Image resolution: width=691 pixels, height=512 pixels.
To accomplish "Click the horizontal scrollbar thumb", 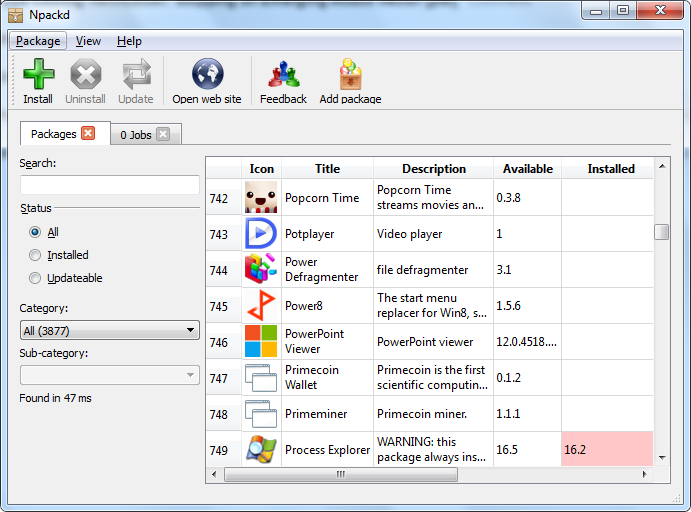I will click(341, 475).
